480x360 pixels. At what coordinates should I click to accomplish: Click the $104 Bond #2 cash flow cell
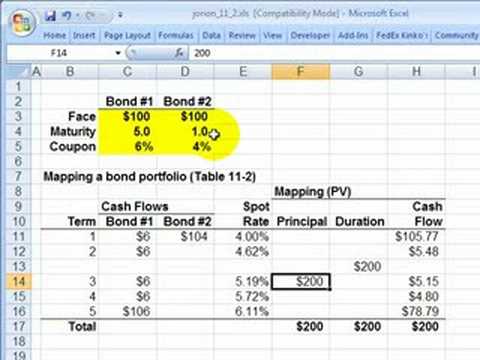[x=185, y=236]
